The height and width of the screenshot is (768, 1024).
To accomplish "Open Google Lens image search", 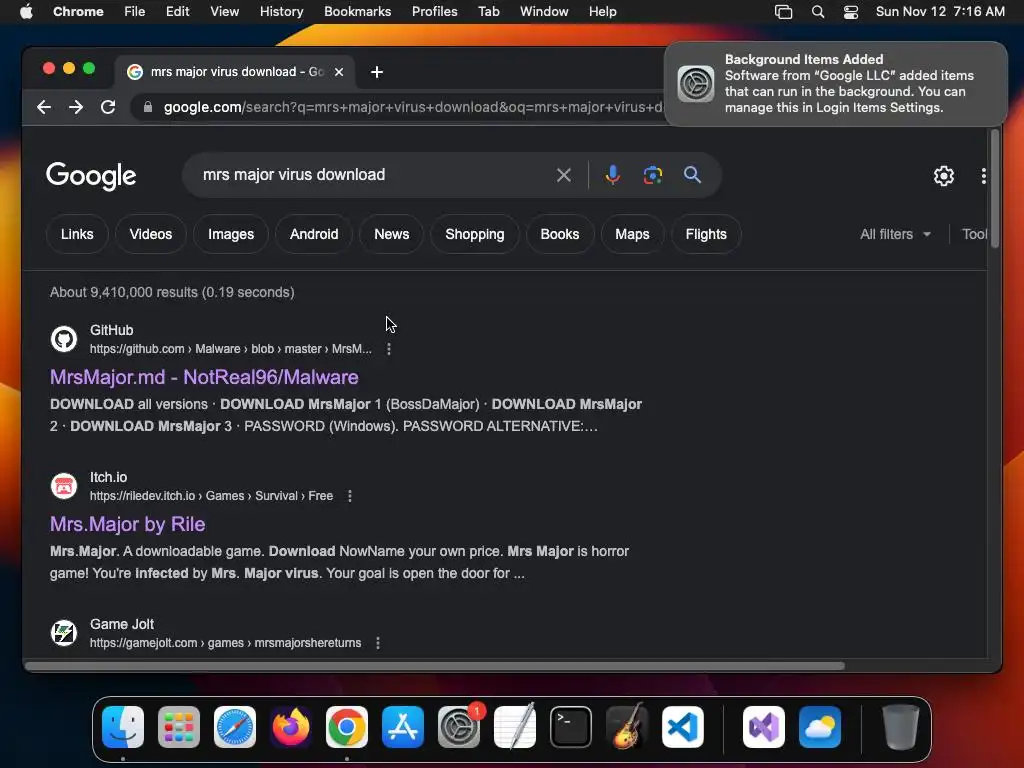I will pyautogui.click(x=652, y=175).
